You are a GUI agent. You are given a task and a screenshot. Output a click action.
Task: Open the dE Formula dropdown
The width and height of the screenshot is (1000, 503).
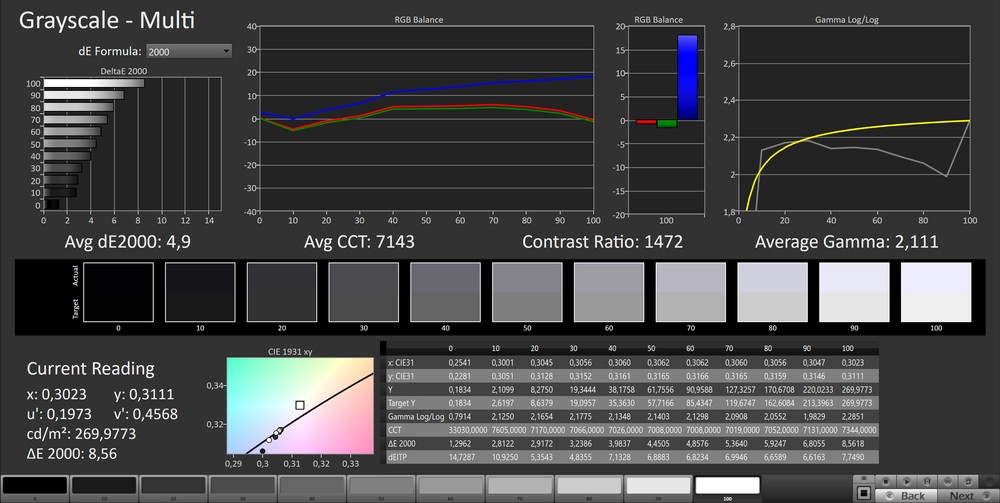(x=188, y=50)
